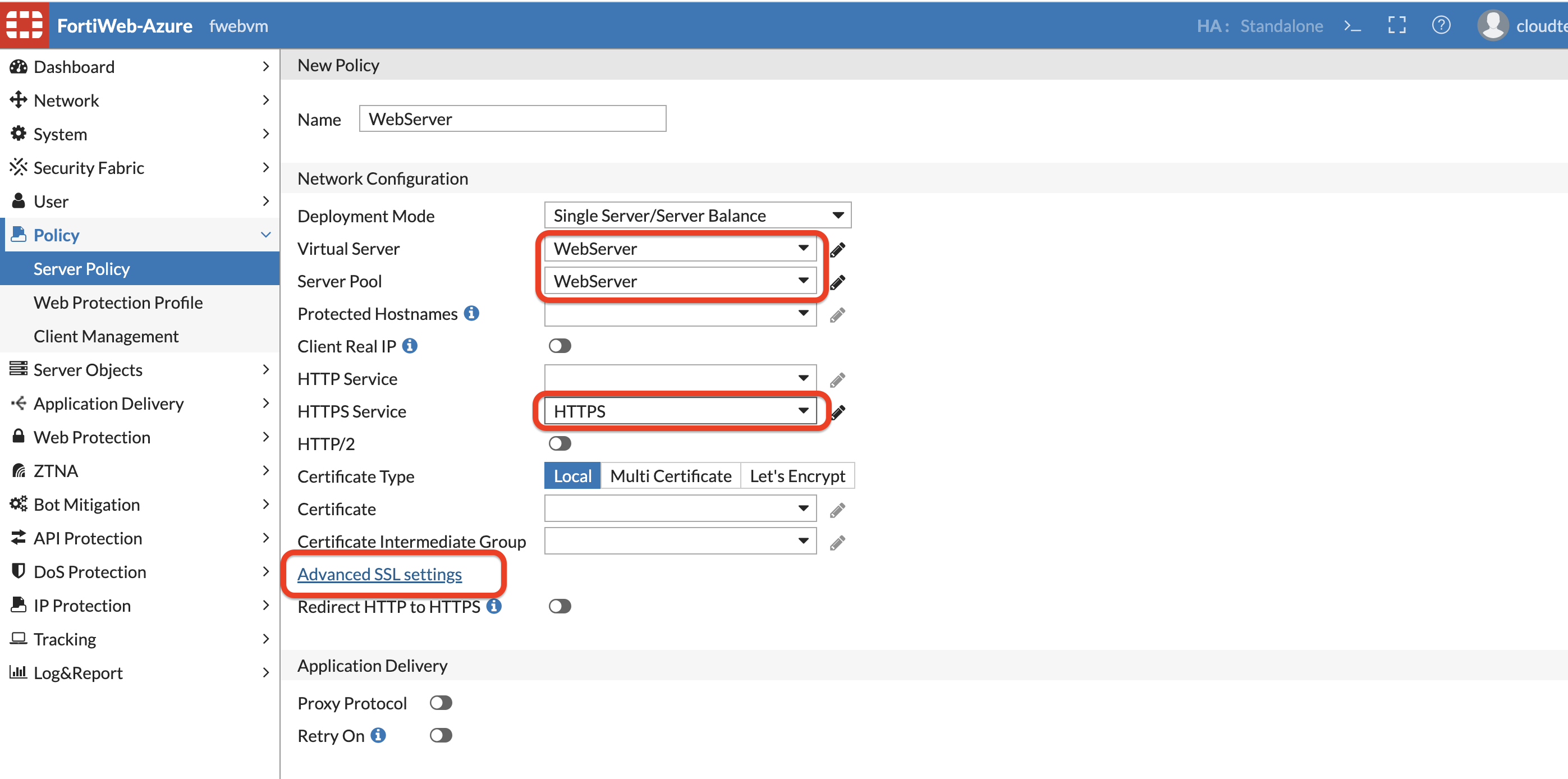Open the HTTPS Service dropdown
Screen dimensions: 1568x779
680,411
